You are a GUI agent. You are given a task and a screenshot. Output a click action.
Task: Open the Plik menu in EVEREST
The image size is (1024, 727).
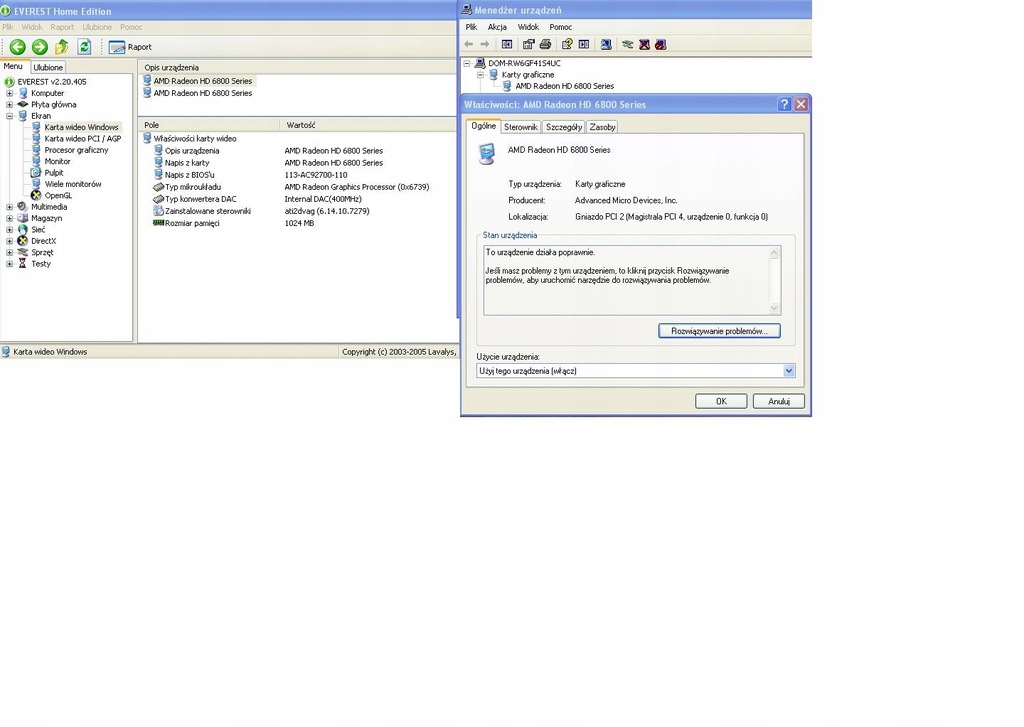click(x=8, y=27)
